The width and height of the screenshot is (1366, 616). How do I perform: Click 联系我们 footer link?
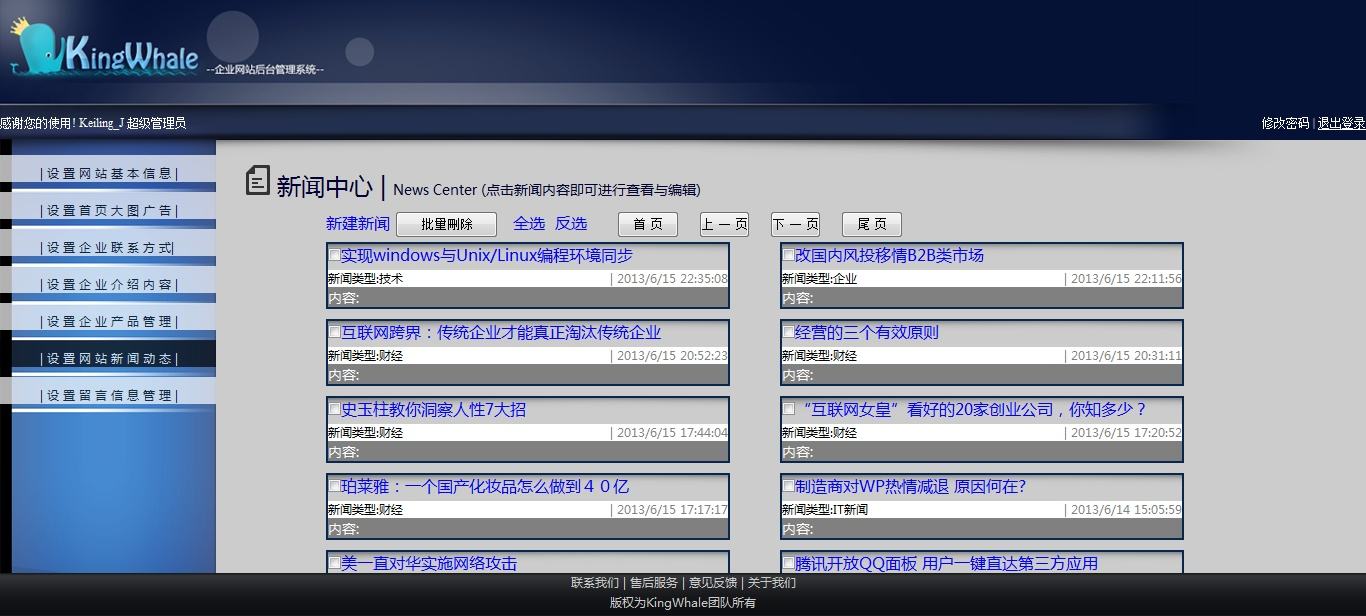(595, 583)
